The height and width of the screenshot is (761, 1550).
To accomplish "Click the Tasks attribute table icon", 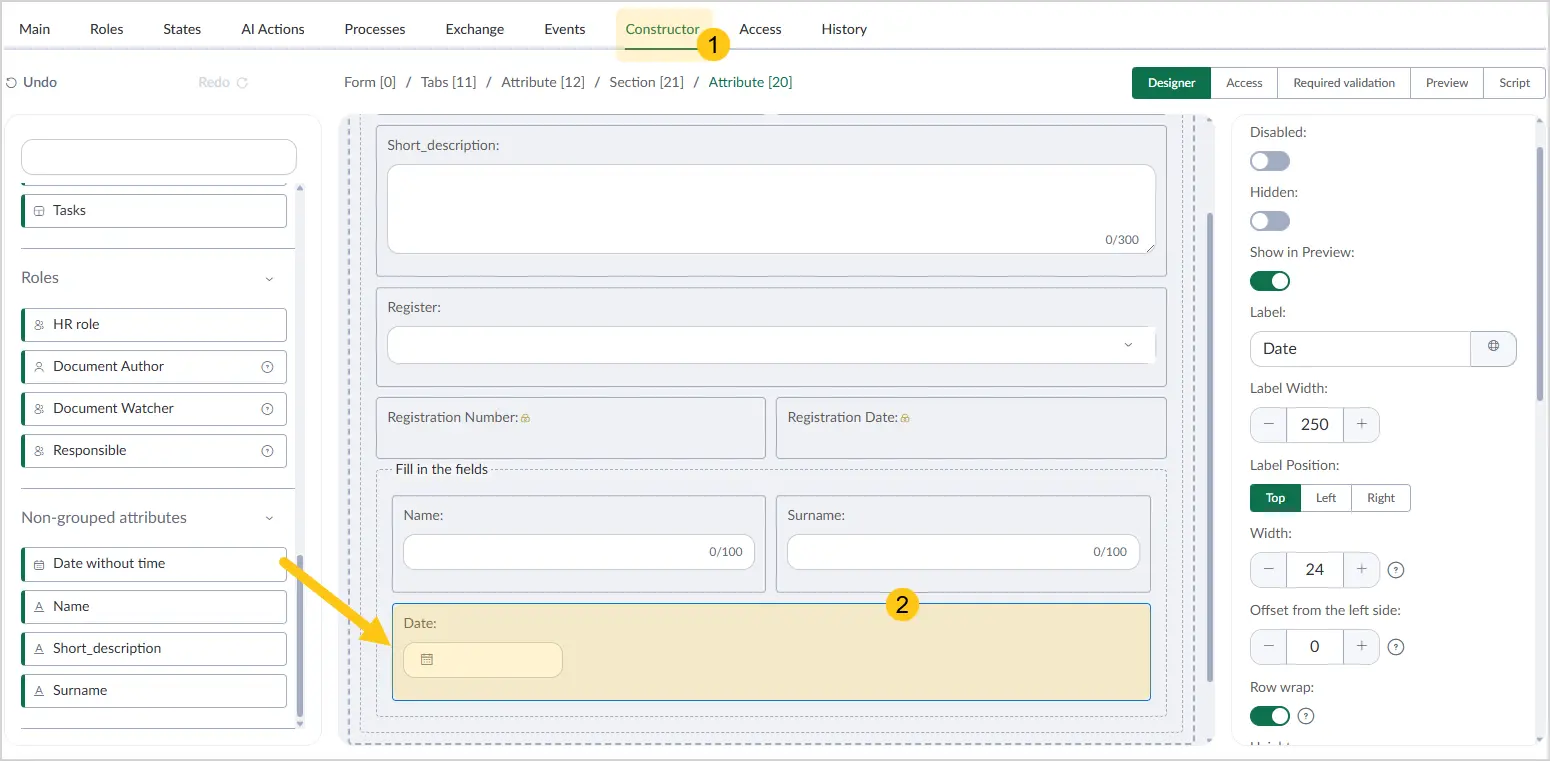I will (x=39, y=211).
